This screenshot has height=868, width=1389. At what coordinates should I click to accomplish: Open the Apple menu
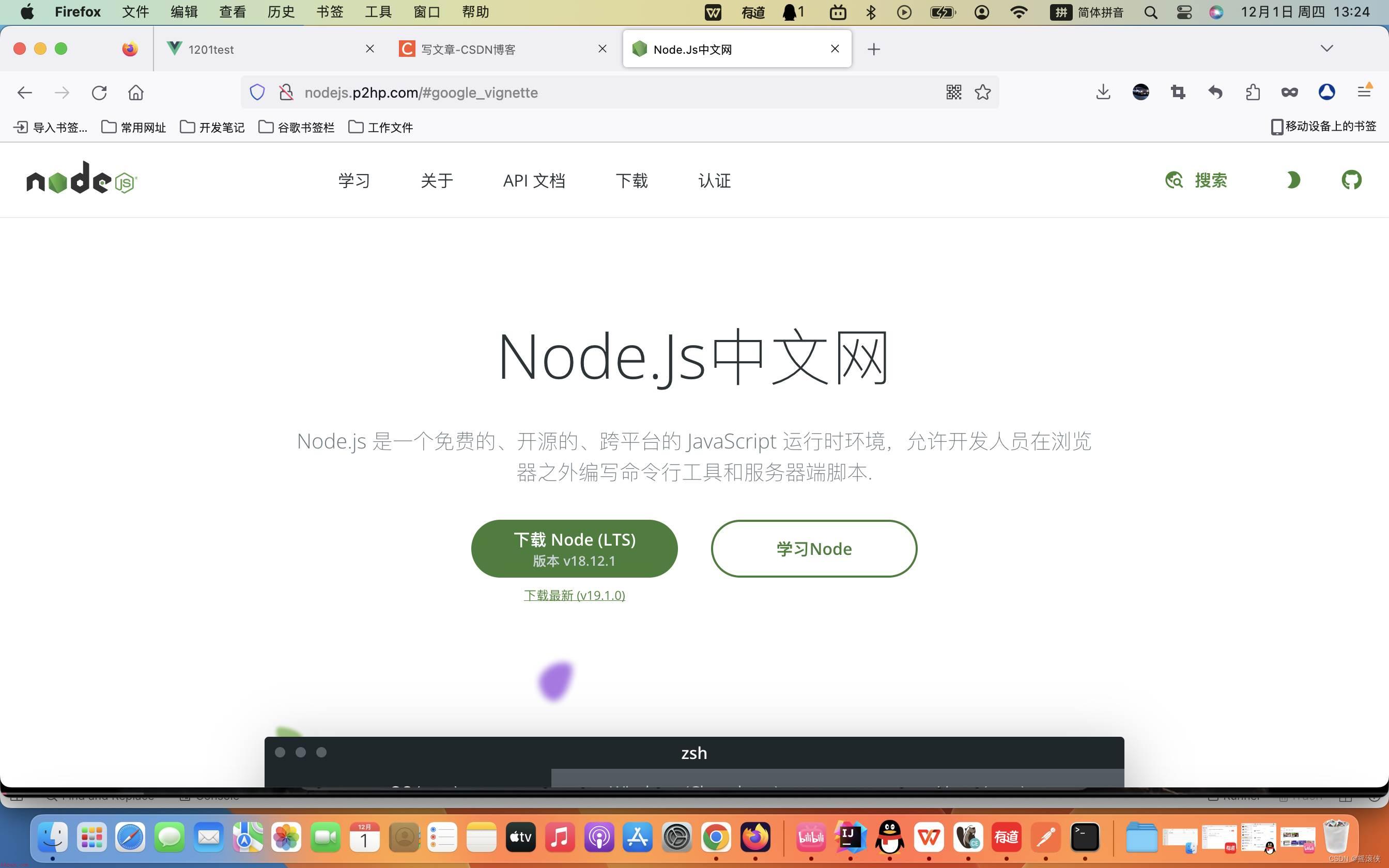[x=27, y=12]
